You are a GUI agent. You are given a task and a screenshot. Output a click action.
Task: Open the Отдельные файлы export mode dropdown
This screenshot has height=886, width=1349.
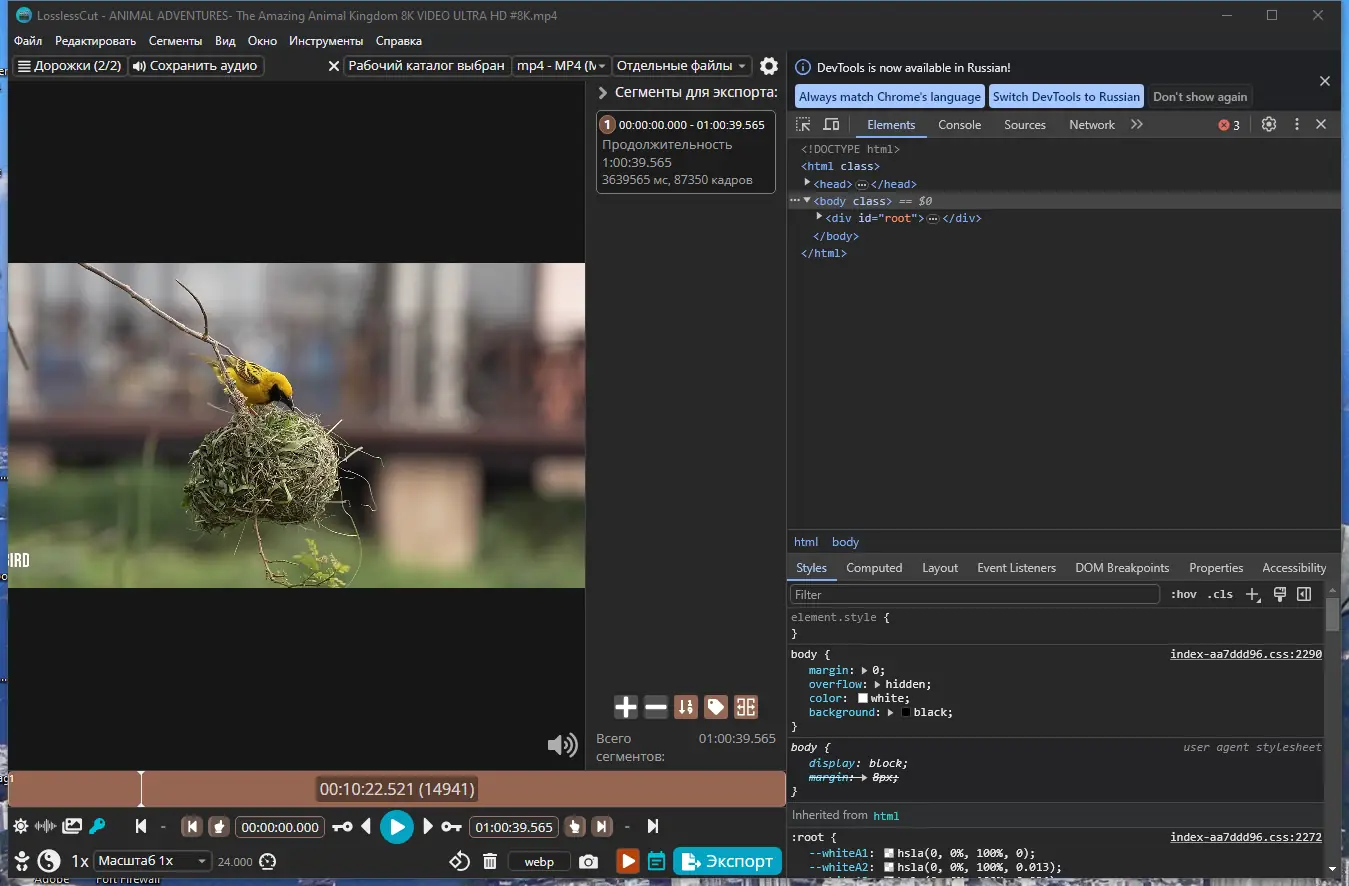(x=682, y=66)
